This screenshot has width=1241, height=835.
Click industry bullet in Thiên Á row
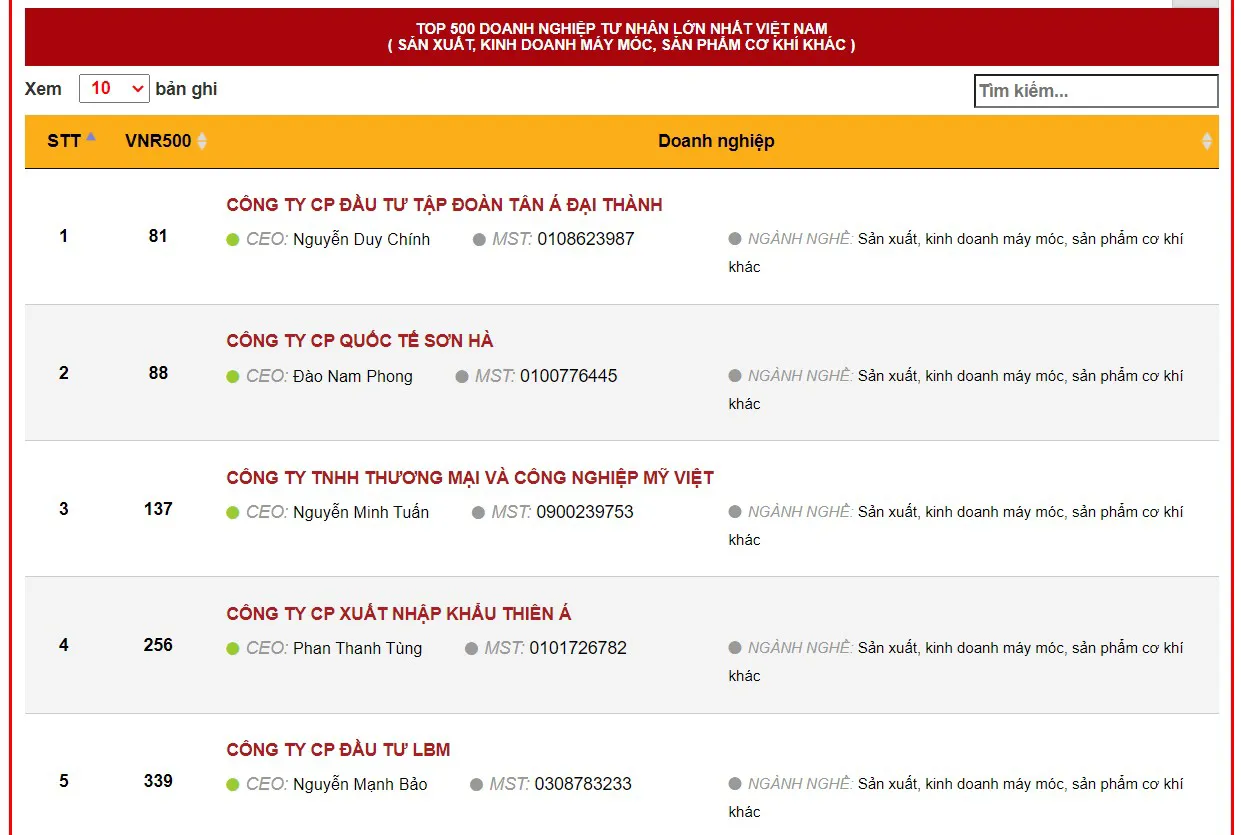(x=735, y=648)
